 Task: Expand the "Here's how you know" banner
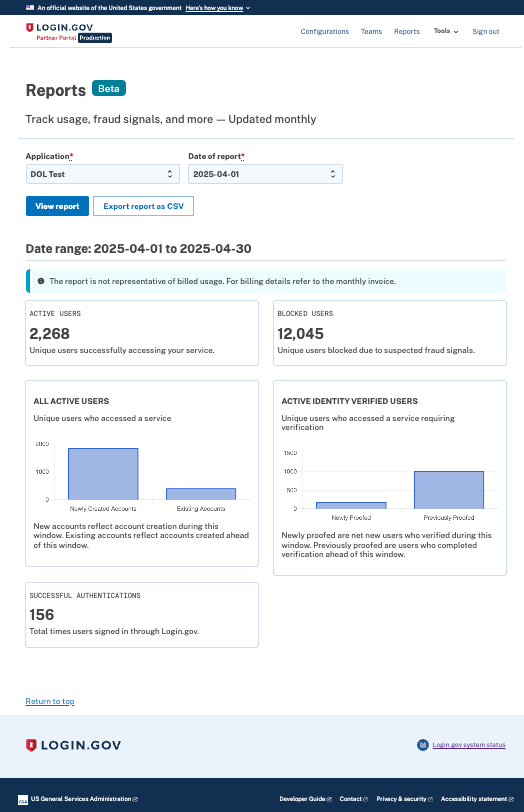[x=217, y=8]
